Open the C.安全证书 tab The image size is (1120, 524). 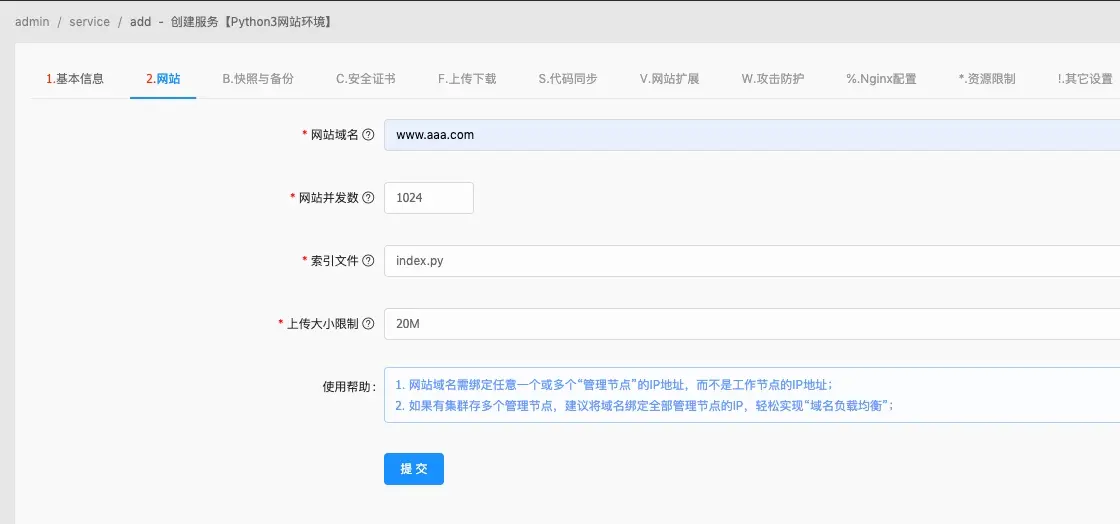pos(366,79)
